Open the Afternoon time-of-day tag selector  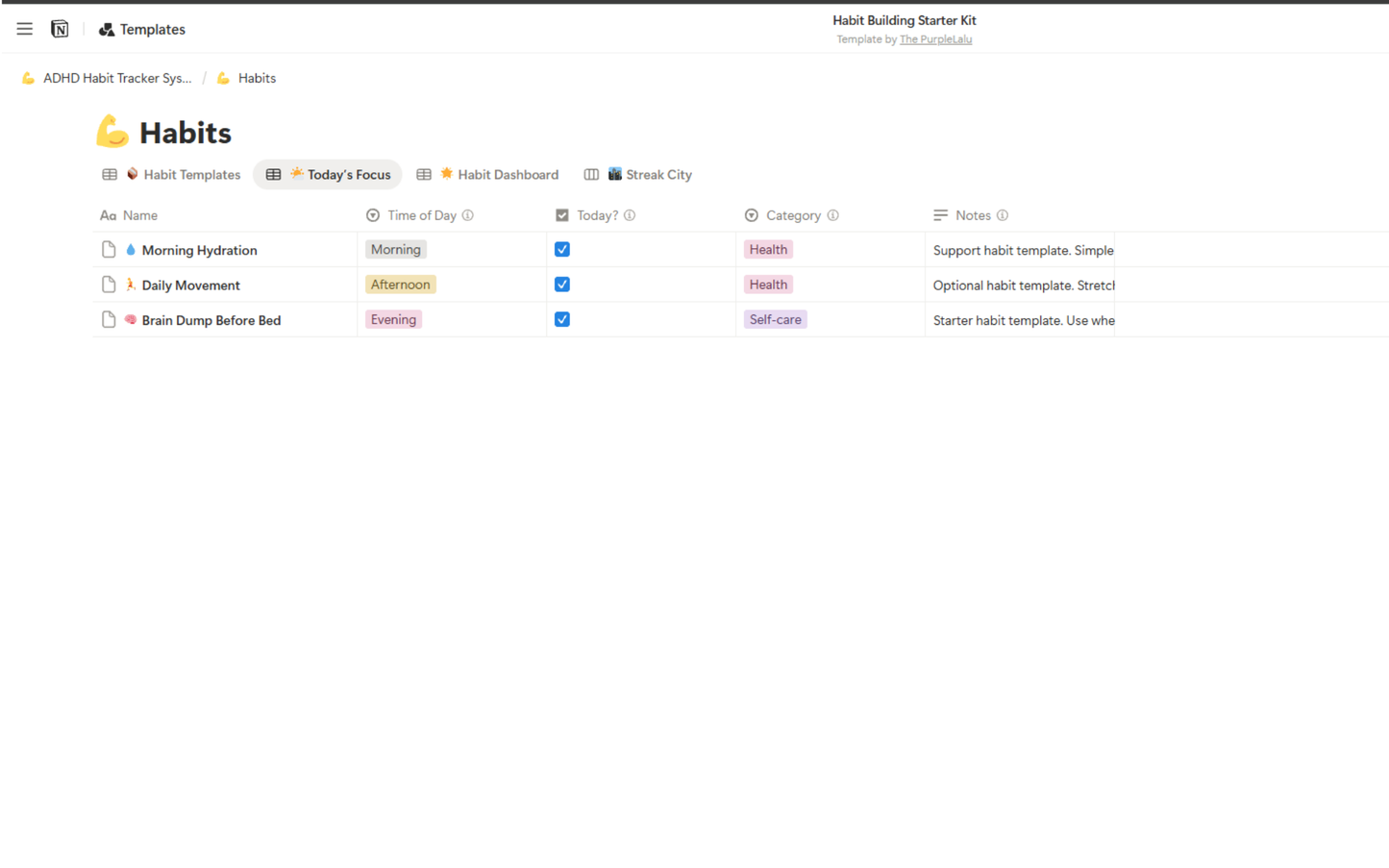point(400,284)
